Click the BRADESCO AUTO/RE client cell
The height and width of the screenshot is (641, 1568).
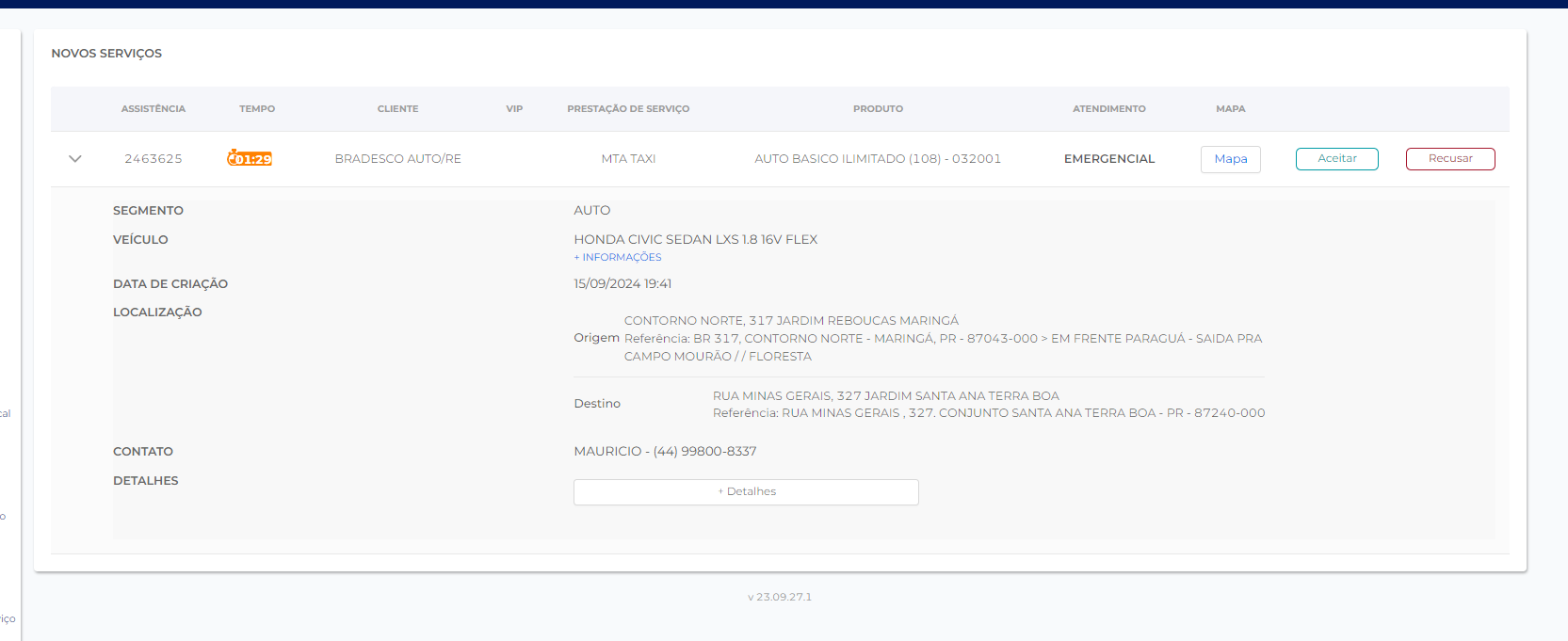397,159
